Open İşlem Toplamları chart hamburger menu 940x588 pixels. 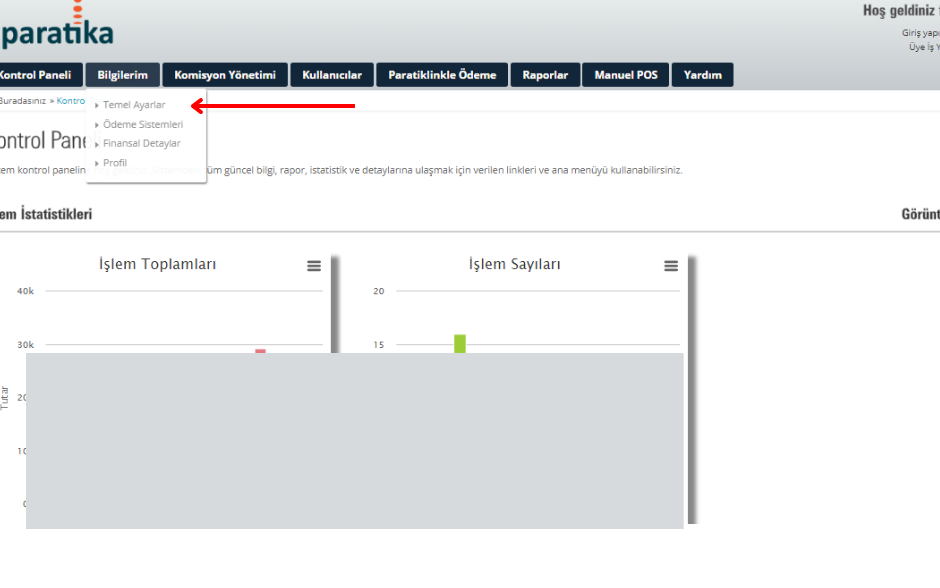(314, 266)
